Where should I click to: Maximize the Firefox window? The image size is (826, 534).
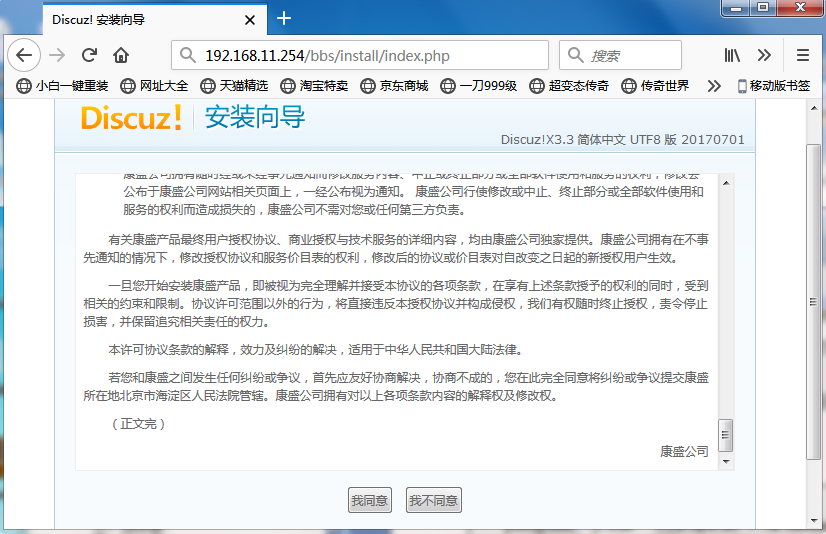point(762,8)
